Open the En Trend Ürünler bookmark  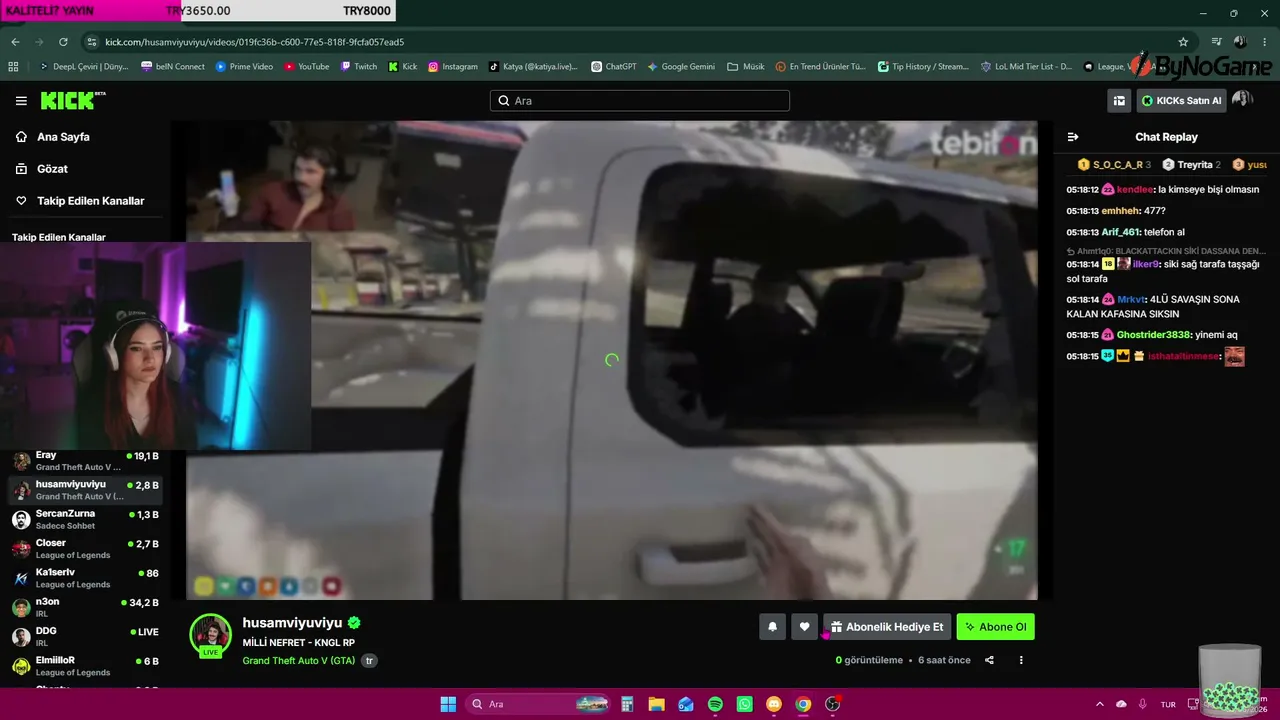coord(821,67)
